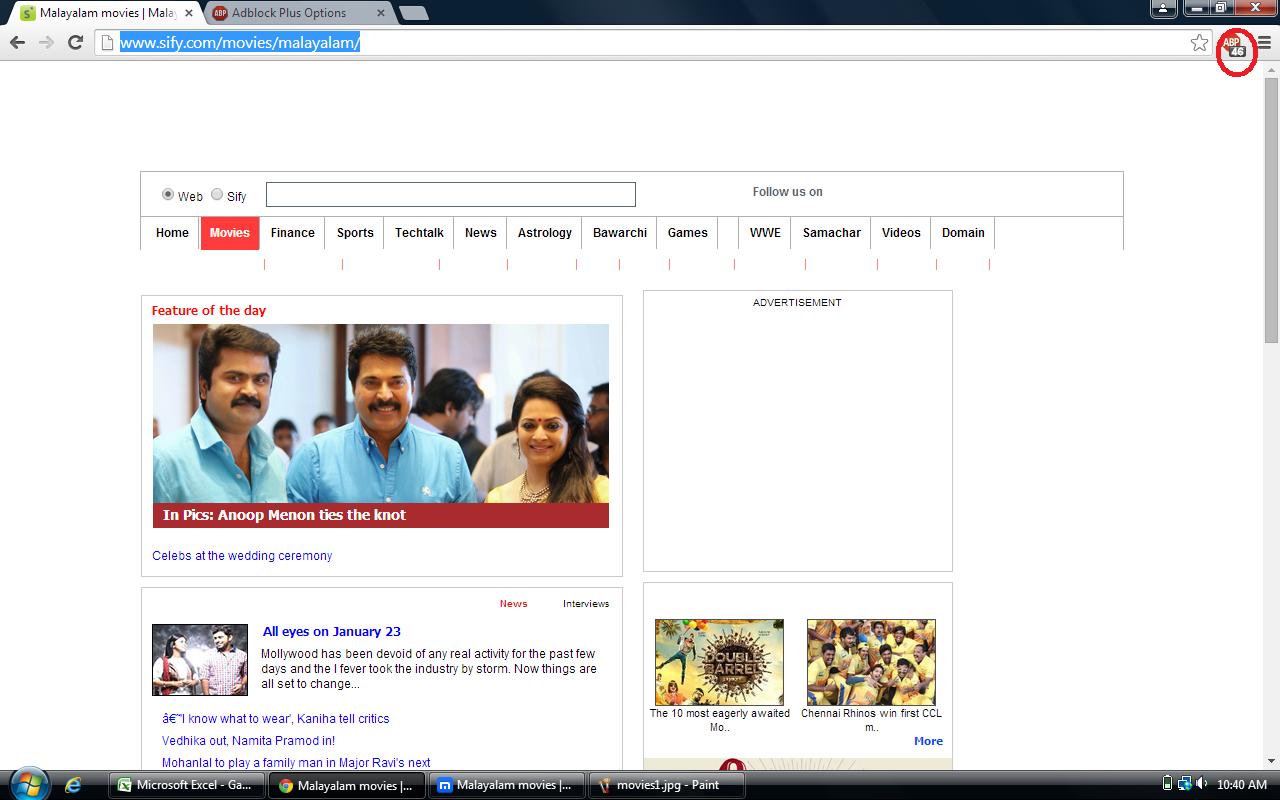
Task: Open the Chrome user profile button
Action: (x=1163, y=8)
